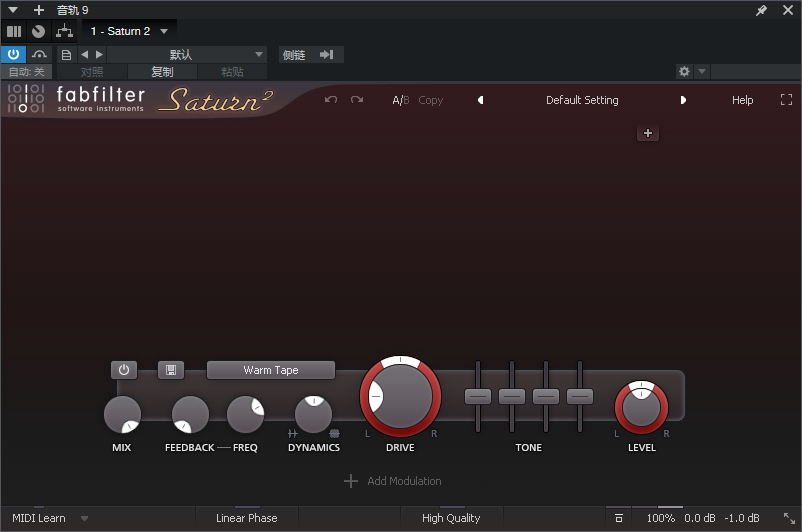
Task: Click the FEEDBACK knob
Action: click(x=190, y=414)
